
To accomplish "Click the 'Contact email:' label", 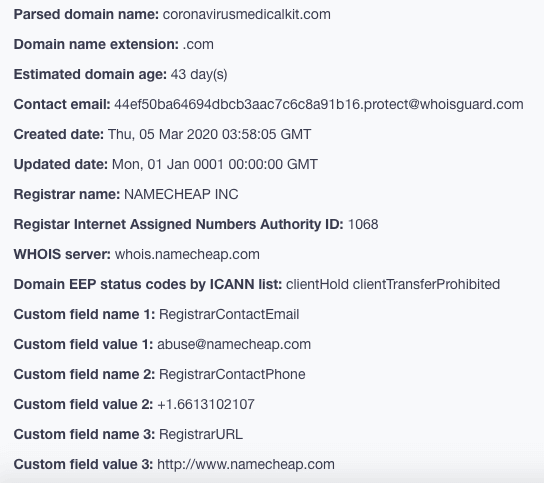I will coord(62,104).
